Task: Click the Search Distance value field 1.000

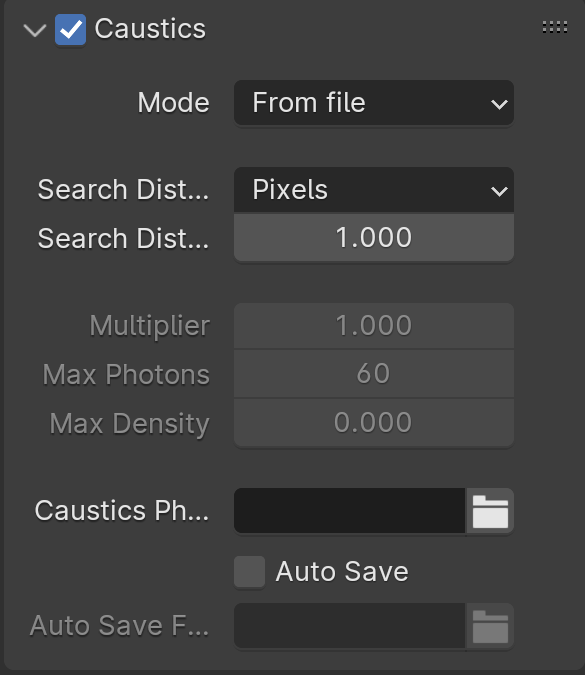Action: [x=374, y=238]
